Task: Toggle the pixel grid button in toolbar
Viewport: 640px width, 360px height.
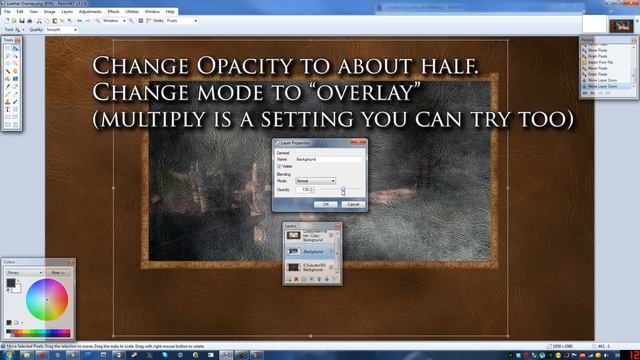Action: click(x=141, y=20)
